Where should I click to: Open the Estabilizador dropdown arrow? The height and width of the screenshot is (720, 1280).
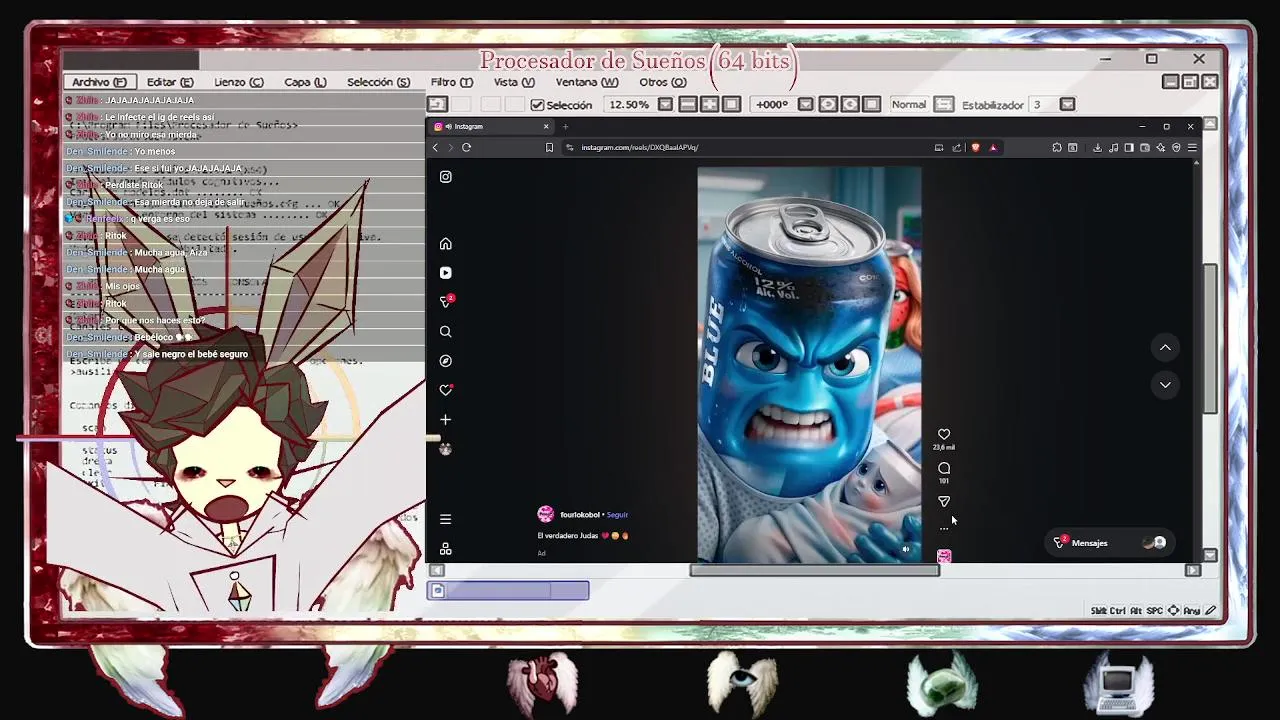point(1067,104)
